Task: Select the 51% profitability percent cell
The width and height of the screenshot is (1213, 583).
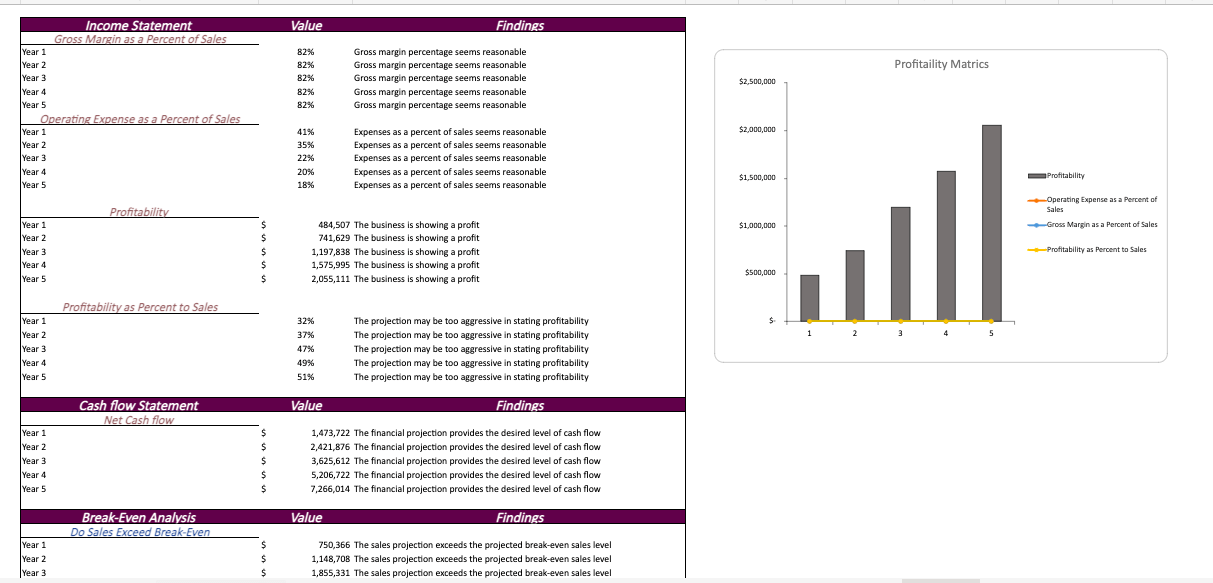Action: [x=306, y=377]
